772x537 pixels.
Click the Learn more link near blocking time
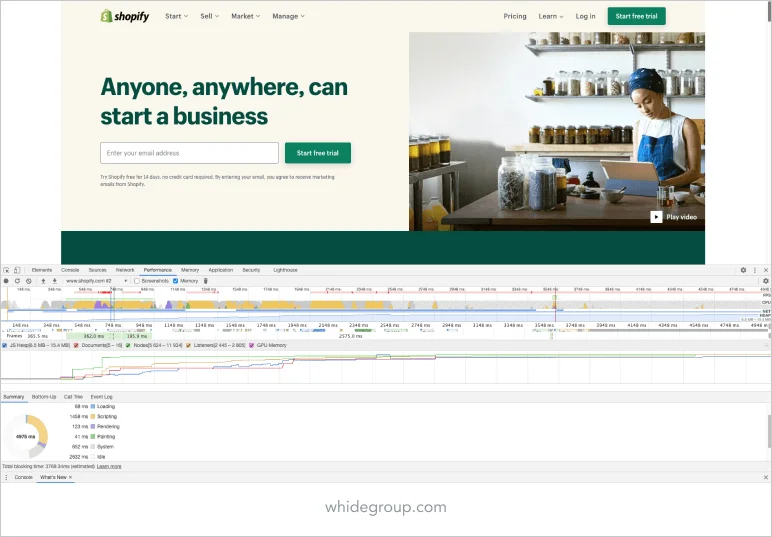[109, 467]
